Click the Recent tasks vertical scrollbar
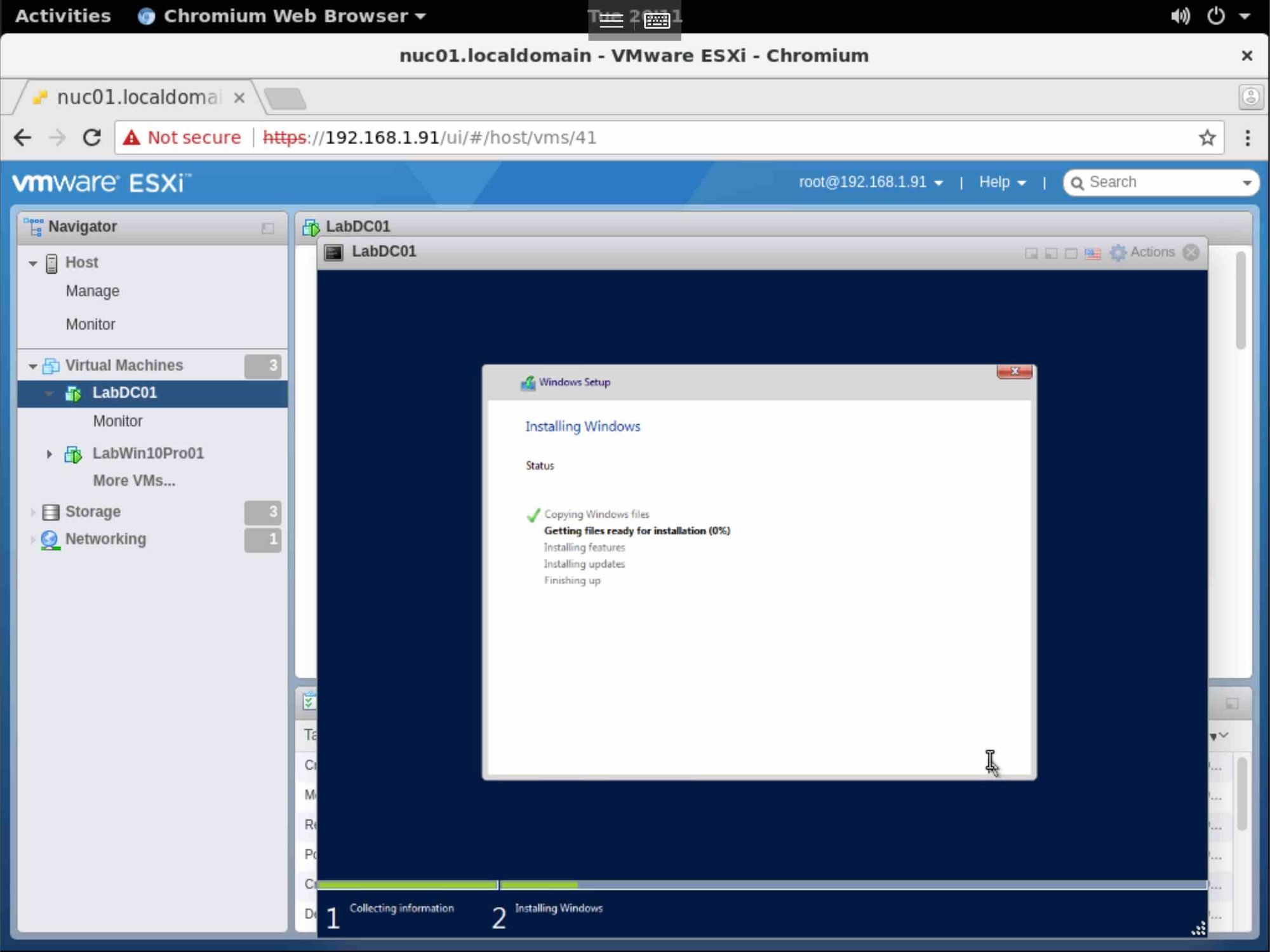This screenshot has width=1270, height=952. click(1242, 794)
